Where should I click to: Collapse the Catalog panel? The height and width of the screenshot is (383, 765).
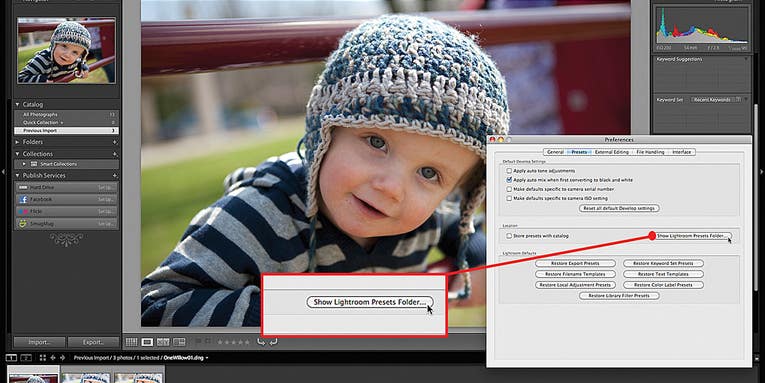(18, 104)
